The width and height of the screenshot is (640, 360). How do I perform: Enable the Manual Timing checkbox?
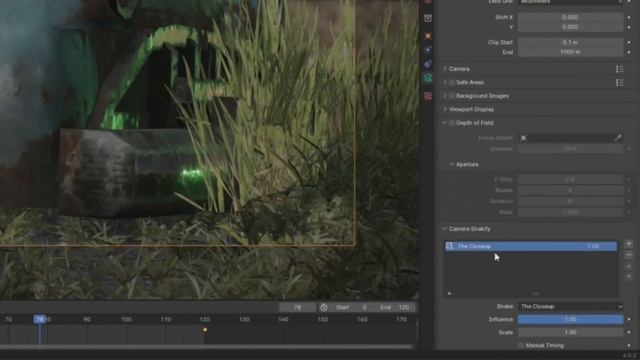(x=521, y=345)
